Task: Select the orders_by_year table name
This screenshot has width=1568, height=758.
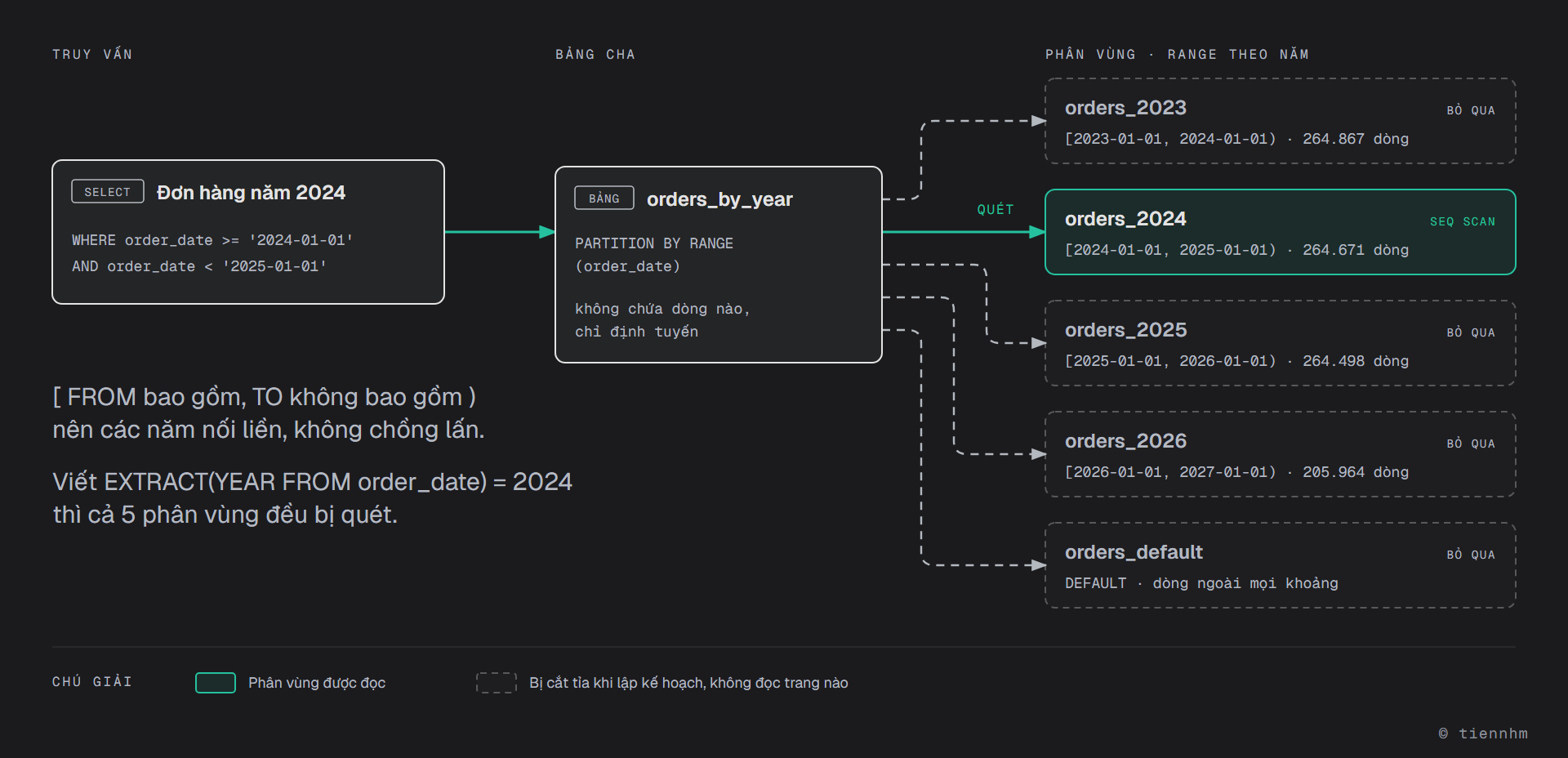Action: 719,199
